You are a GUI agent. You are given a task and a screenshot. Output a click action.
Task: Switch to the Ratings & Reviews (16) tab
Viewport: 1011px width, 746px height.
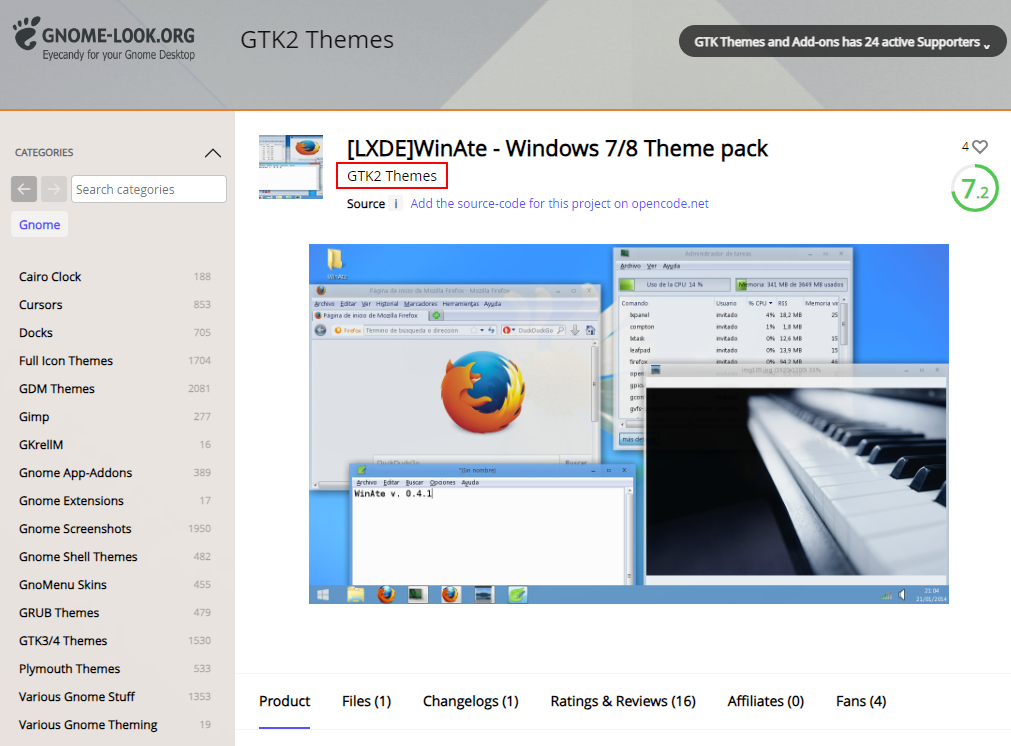tap(623, 702)
